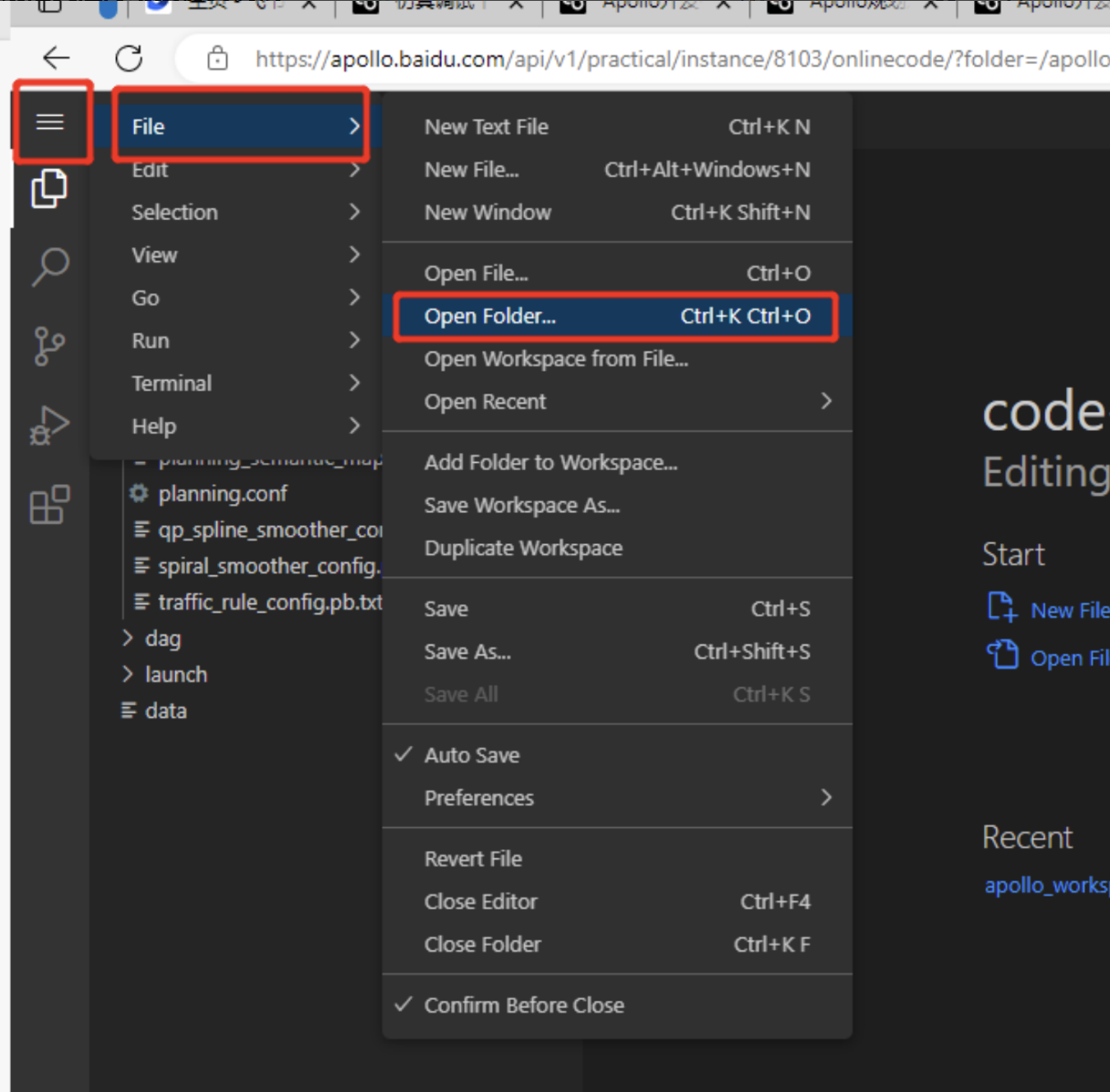Image resolution: width=1110 pixels, height=1092 pixels.
Task: Toggle the Auto Save option
Action: point(472,755)
